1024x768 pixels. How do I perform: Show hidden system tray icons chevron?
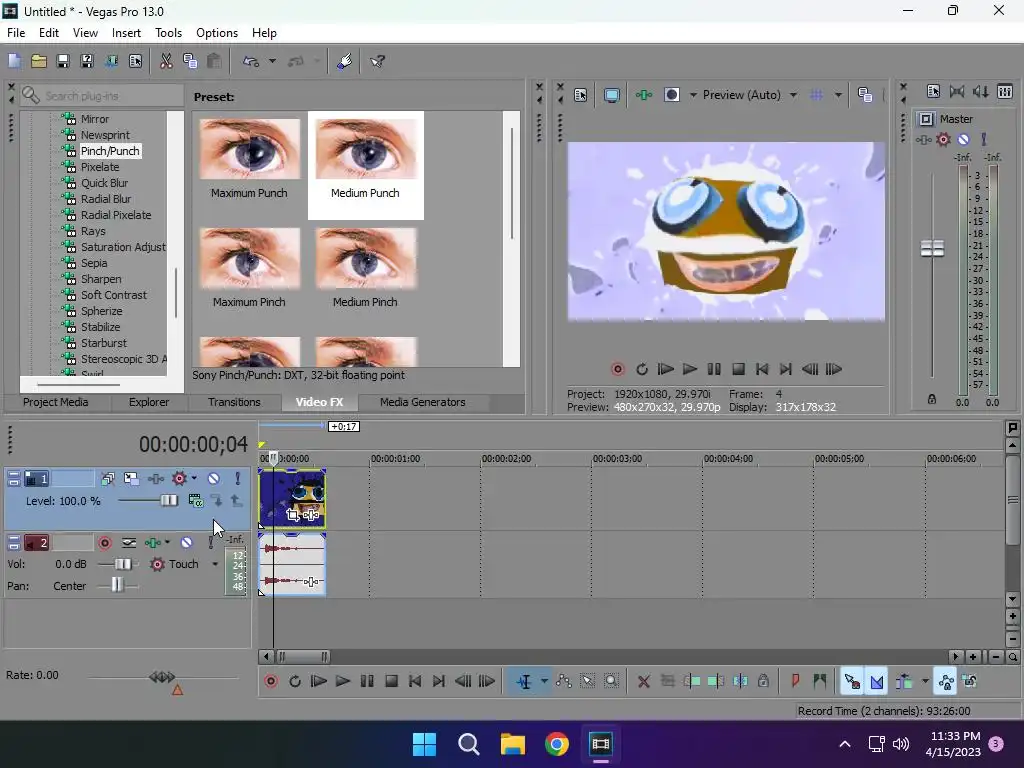pyautogui.click(x=844, y=744)
